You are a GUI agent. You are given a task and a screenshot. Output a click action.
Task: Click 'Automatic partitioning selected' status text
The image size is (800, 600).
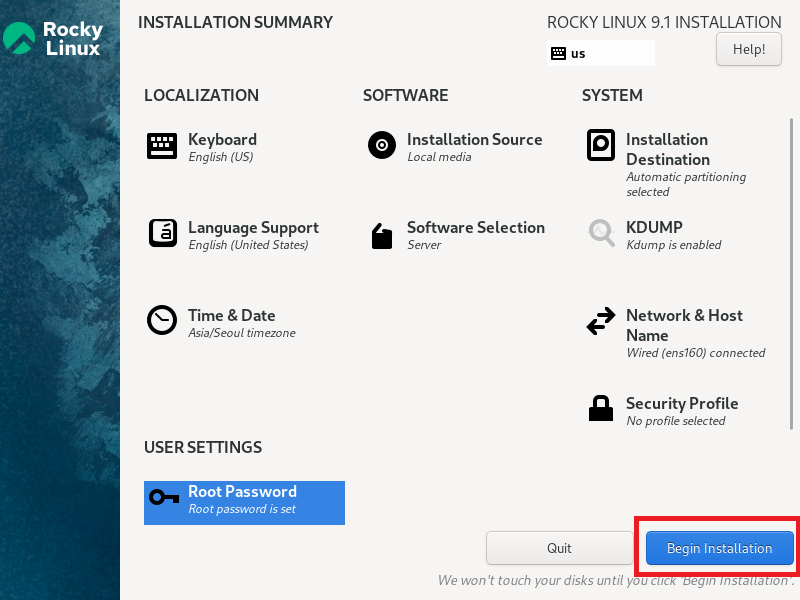tap(686, 184)
